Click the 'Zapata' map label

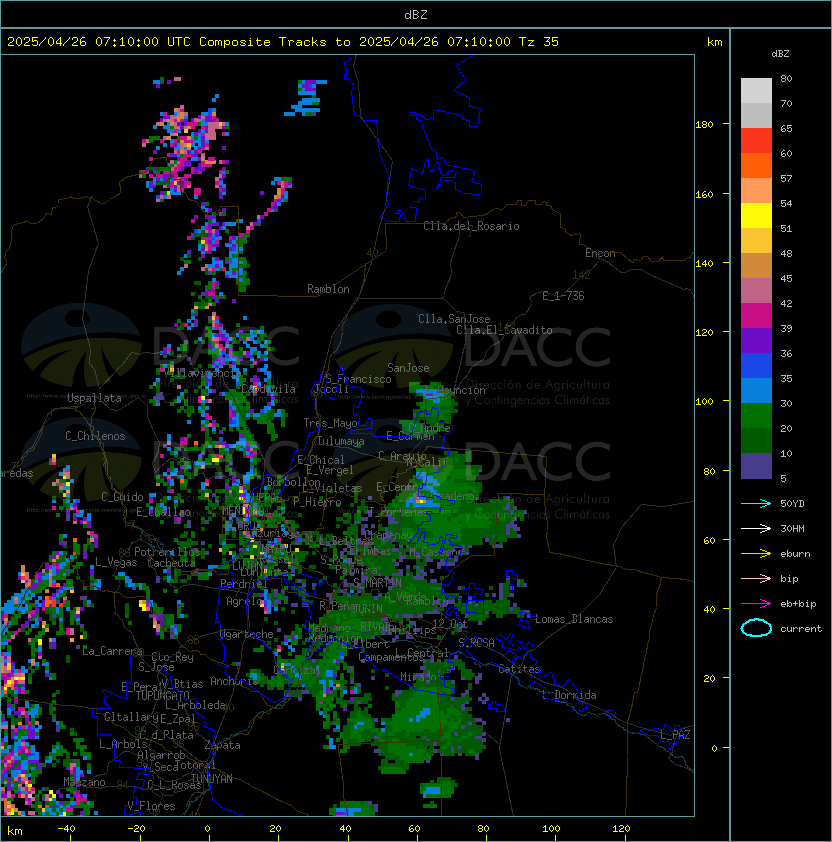pyautogui.click(x=222, y=745)
